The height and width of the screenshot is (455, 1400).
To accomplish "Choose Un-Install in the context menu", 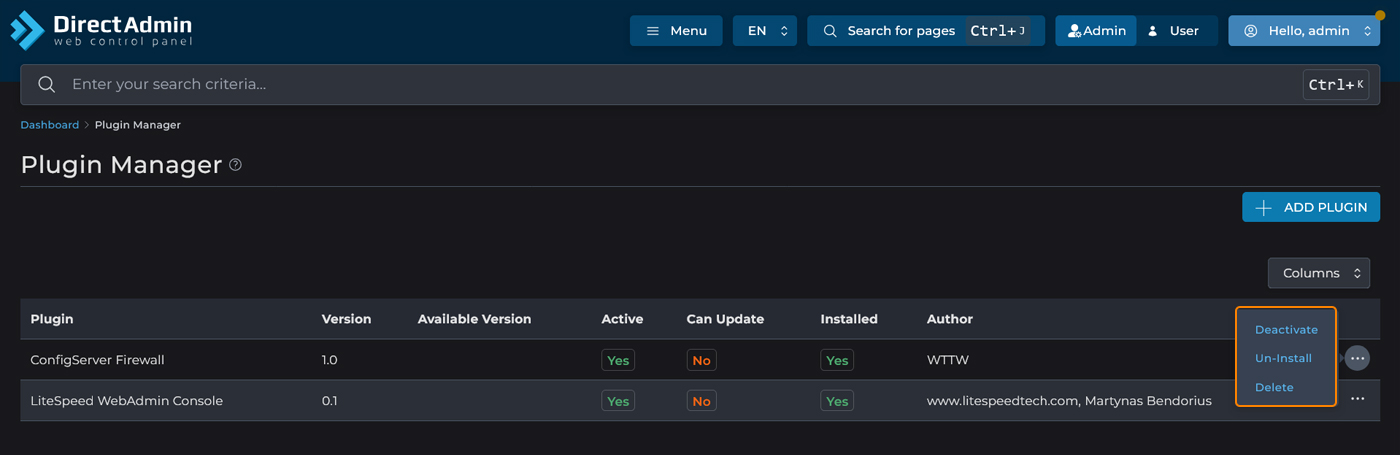I will pos(1283,358).
